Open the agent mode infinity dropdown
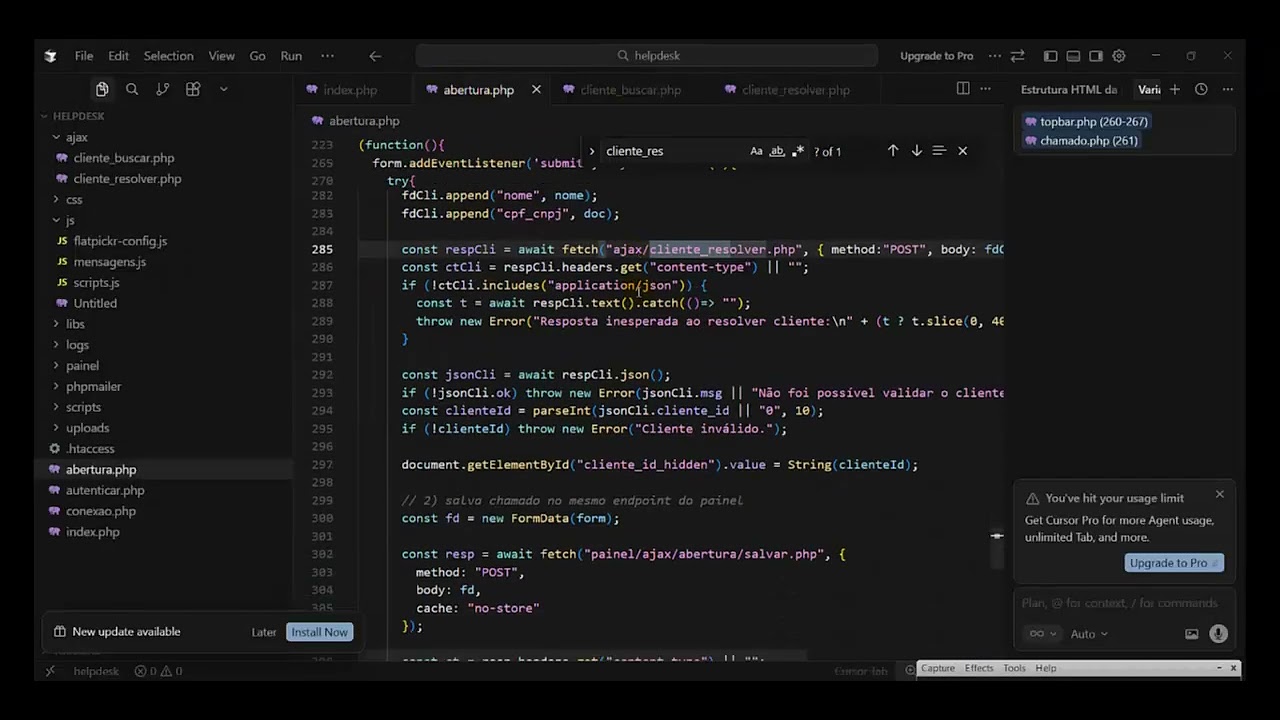Screen dimensions: 1280x720 point(1042,634)
